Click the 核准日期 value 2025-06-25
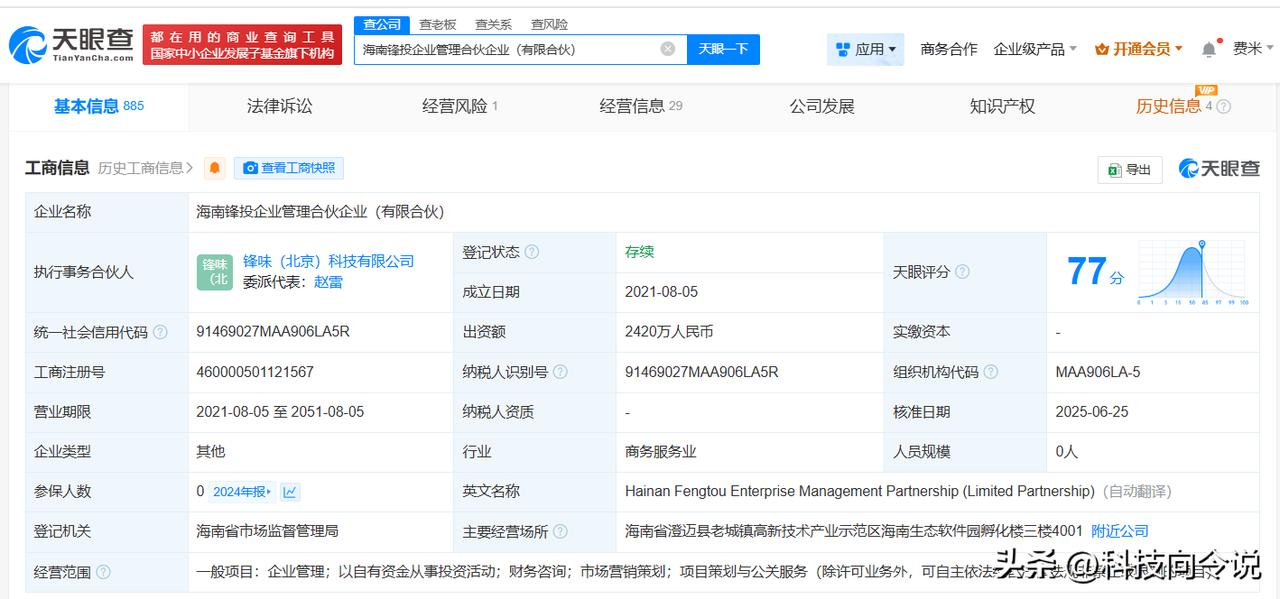The height and width of the screenshot is (599, 1280). click(x=1092, y=411)
